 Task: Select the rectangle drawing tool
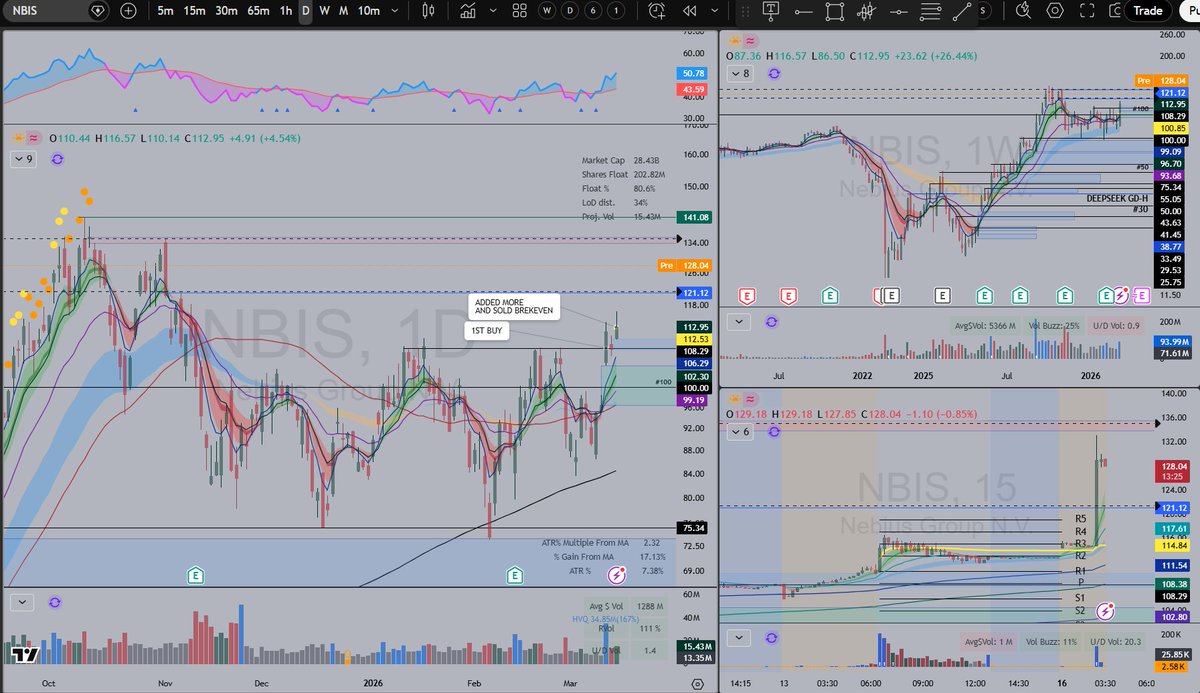(x=835, y=11)
